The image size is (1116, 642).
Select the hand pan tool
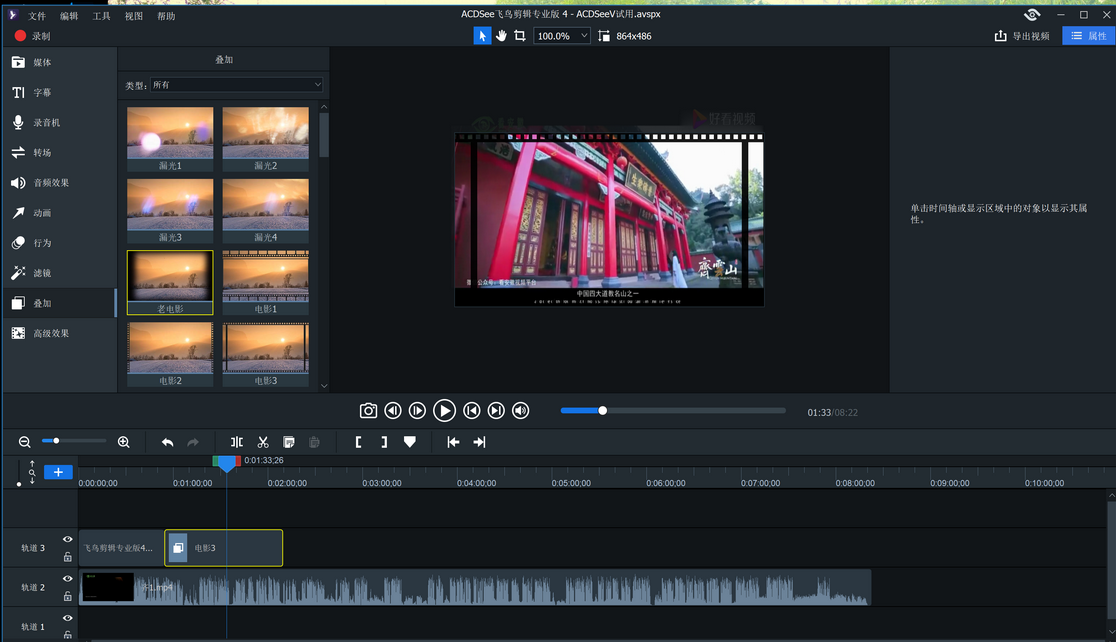(501, 36)
